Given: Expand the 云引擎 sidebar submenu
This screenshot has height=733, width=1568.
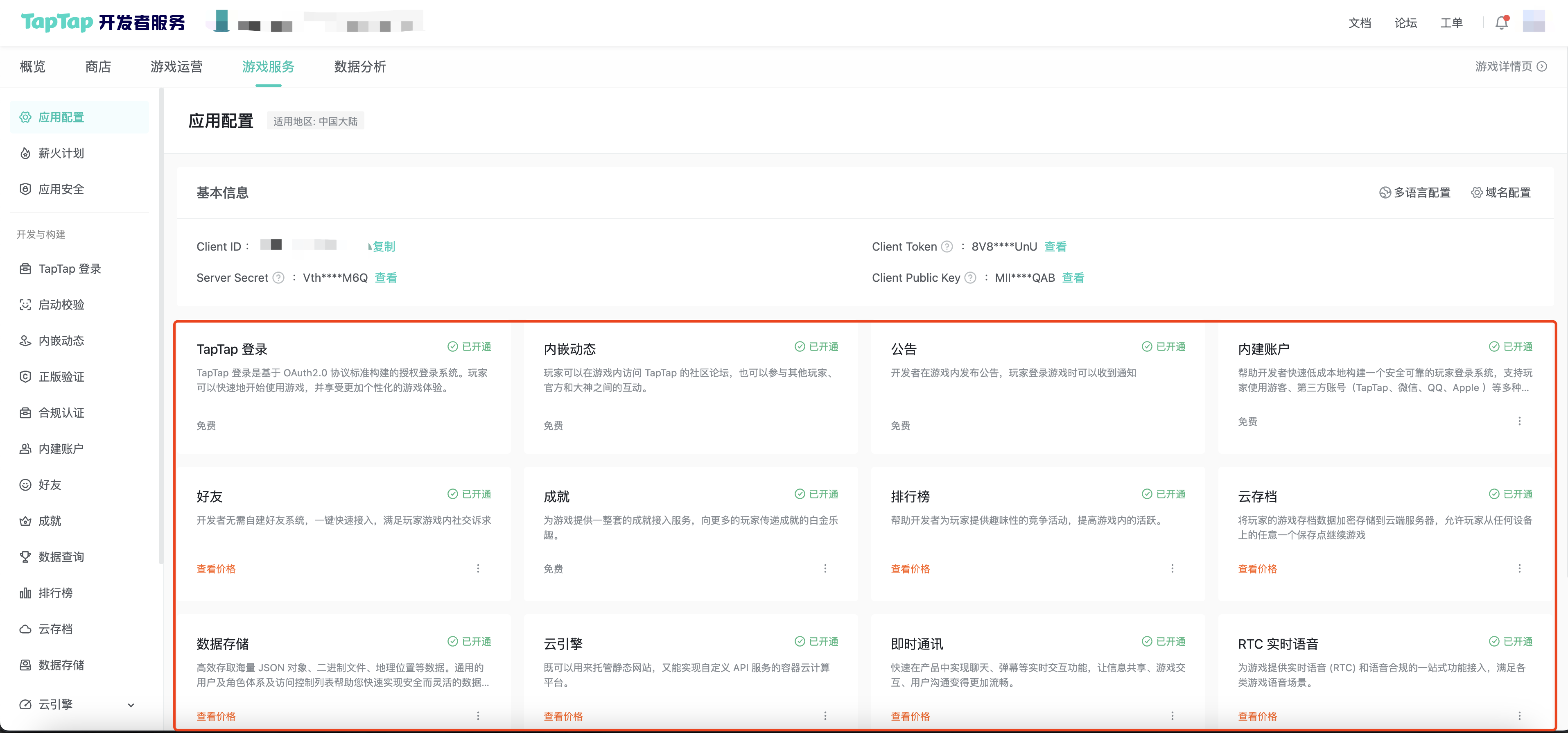Looking at the screenshot, I should (130, 704).
